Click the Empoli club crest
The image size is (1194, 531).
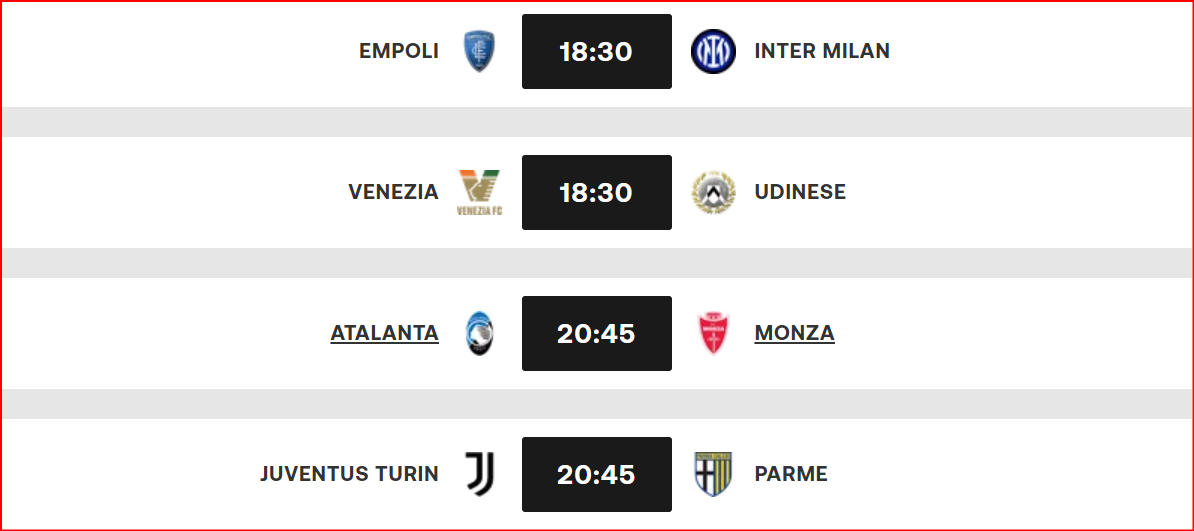pyautogui.click(x=480, y=52)
